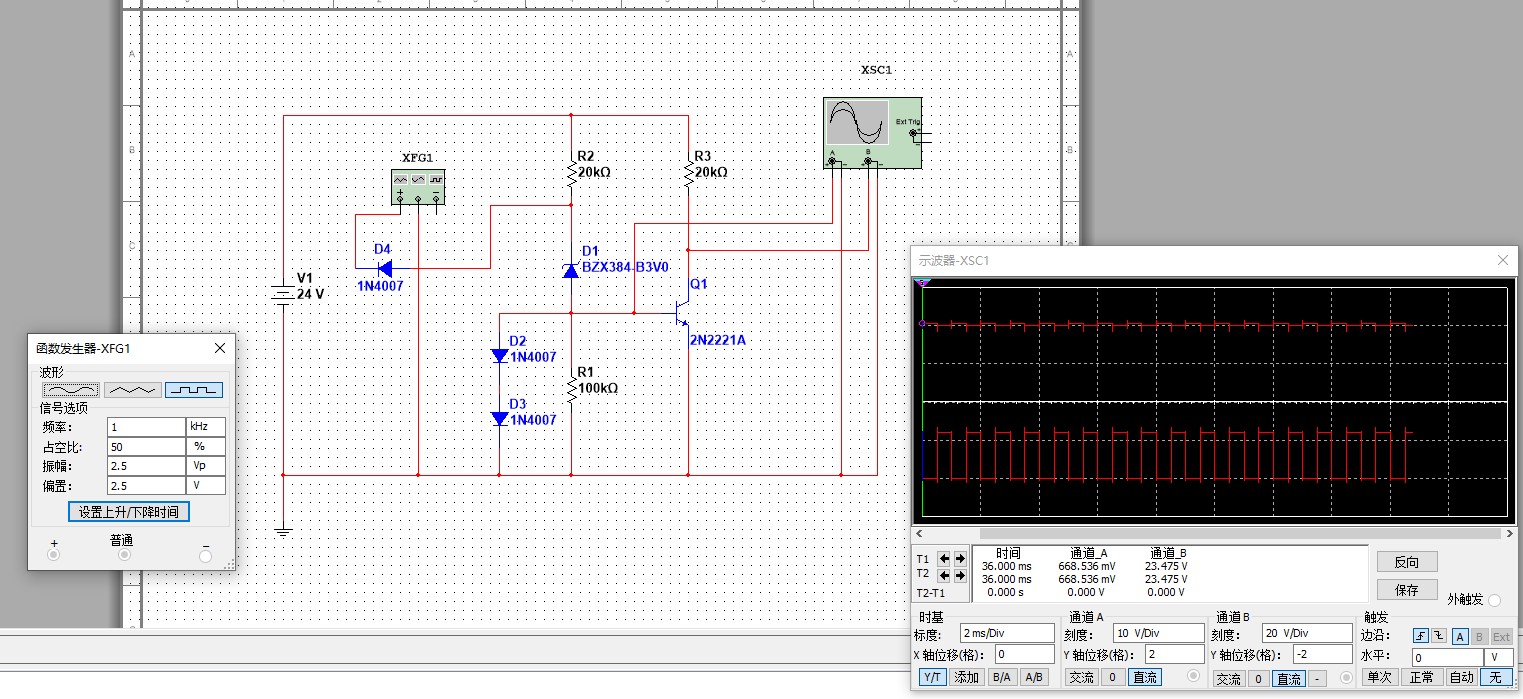Select resistor R3 symbol

coord(689,174)
